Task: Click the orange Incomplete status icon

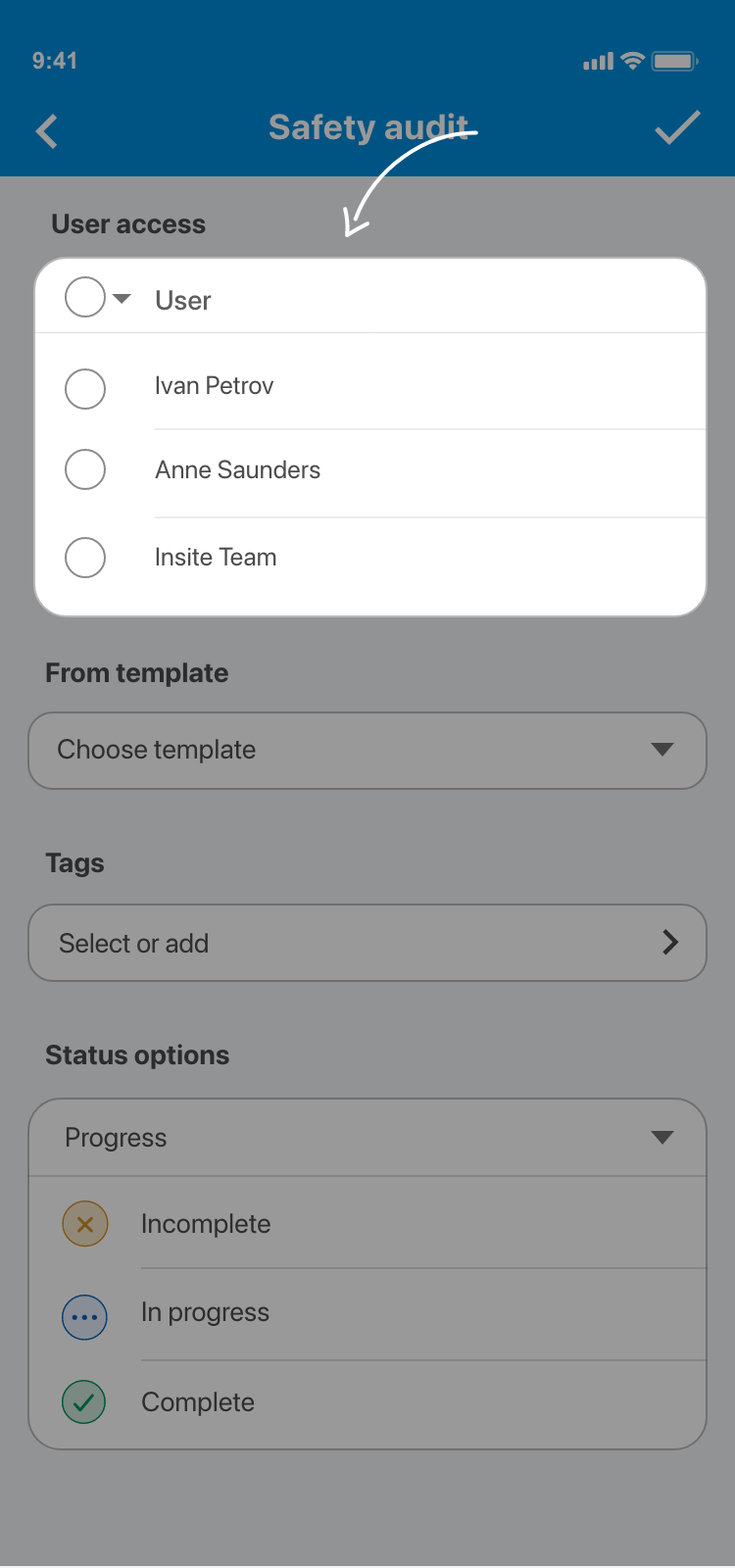Action: click(x=85, y=1224)
